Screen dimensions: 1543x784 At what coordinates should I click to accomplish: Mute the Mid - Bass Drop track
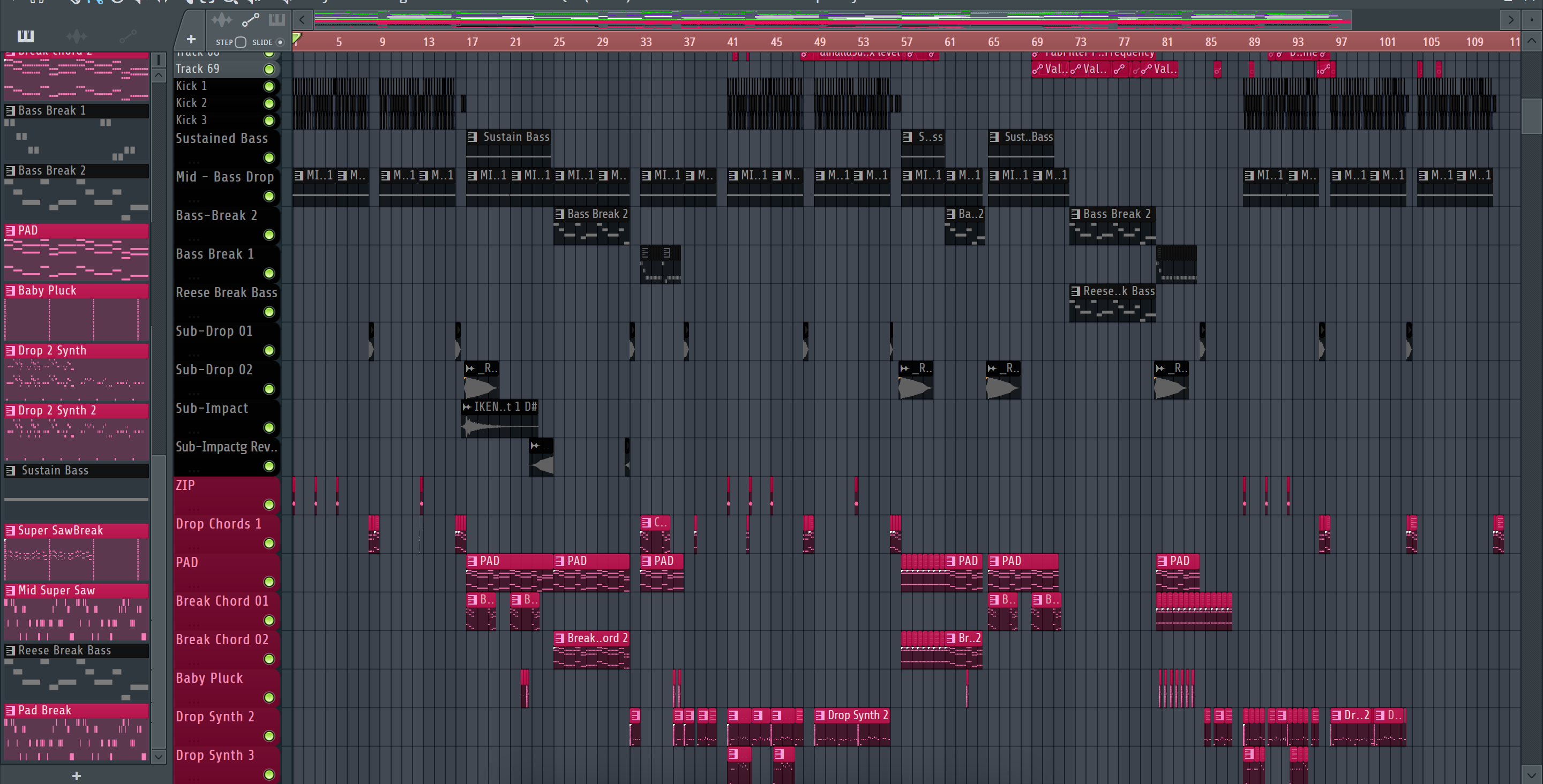[x=269, y=197]
